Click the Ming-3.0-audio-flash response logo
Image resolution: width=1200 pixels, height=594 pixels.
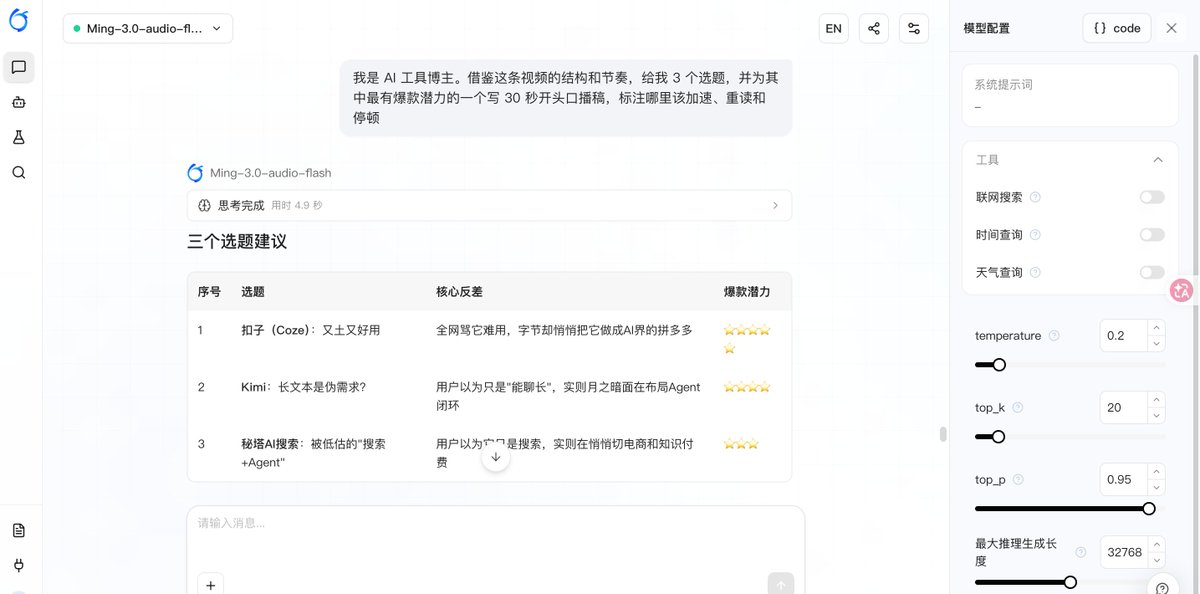[195, 173]
